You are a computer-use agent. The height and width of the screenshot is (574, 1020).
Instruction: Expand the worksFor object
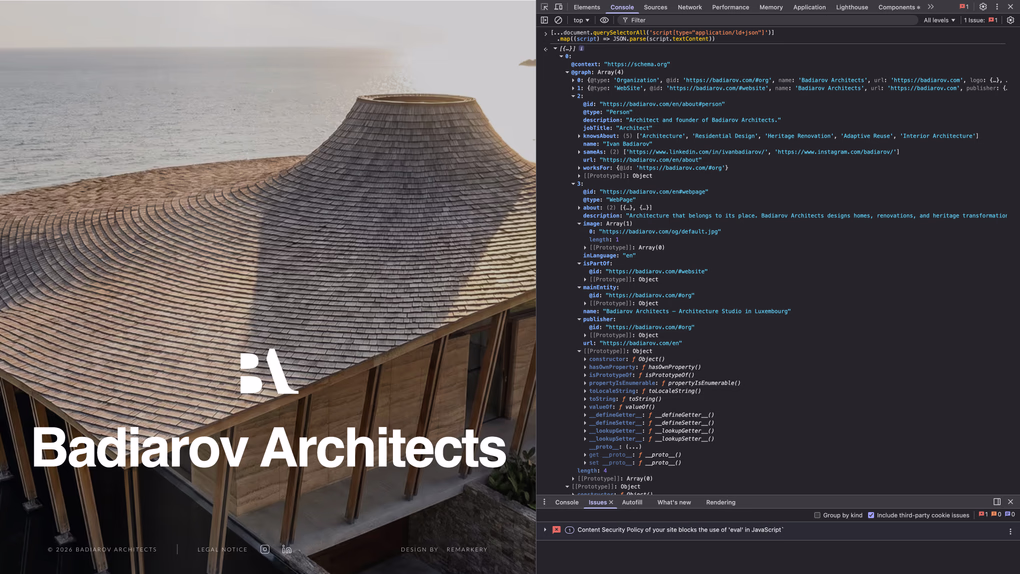click(579, 168)
